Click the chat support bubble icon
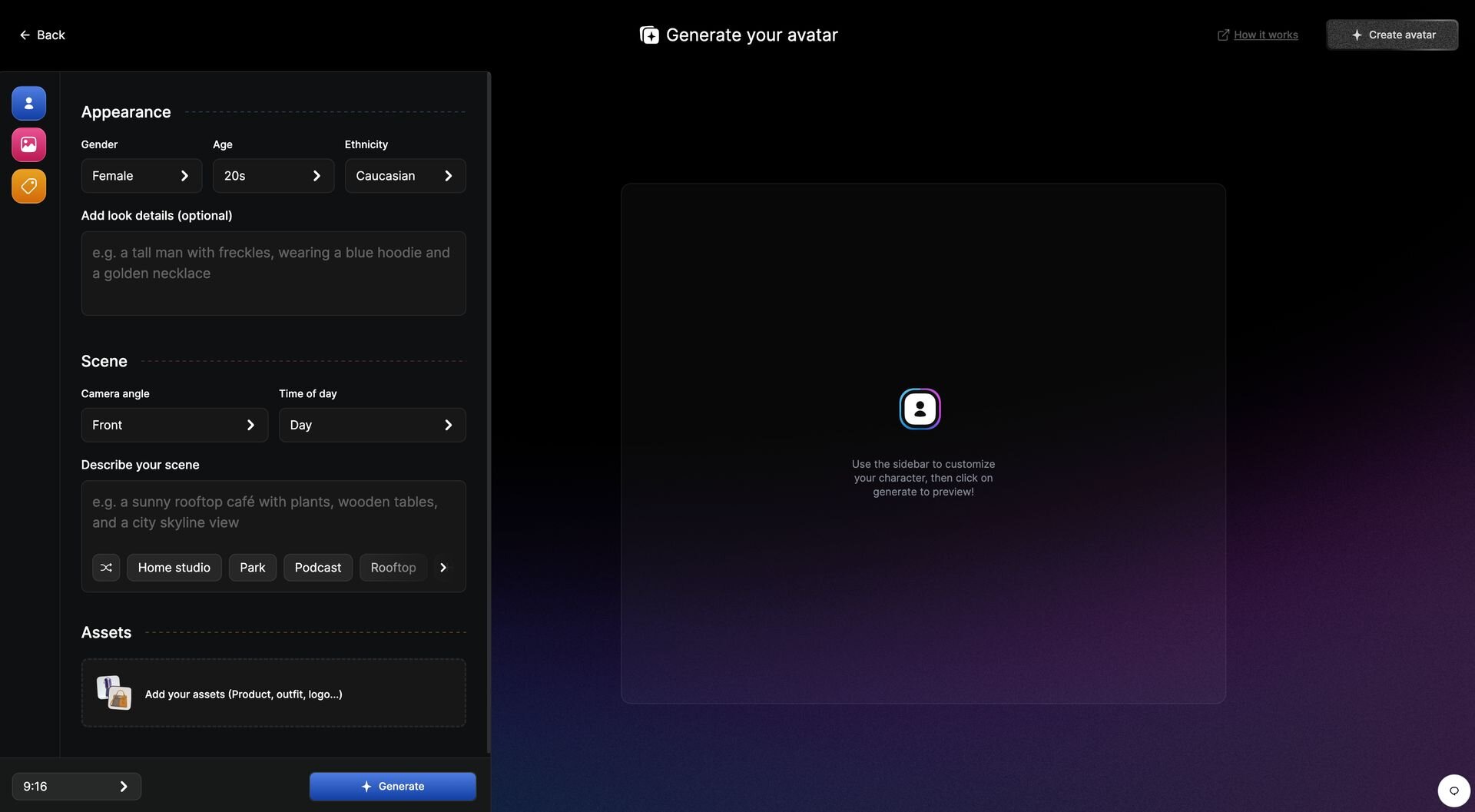Viewport: 1475px width, 812px height. [1453, 790]
